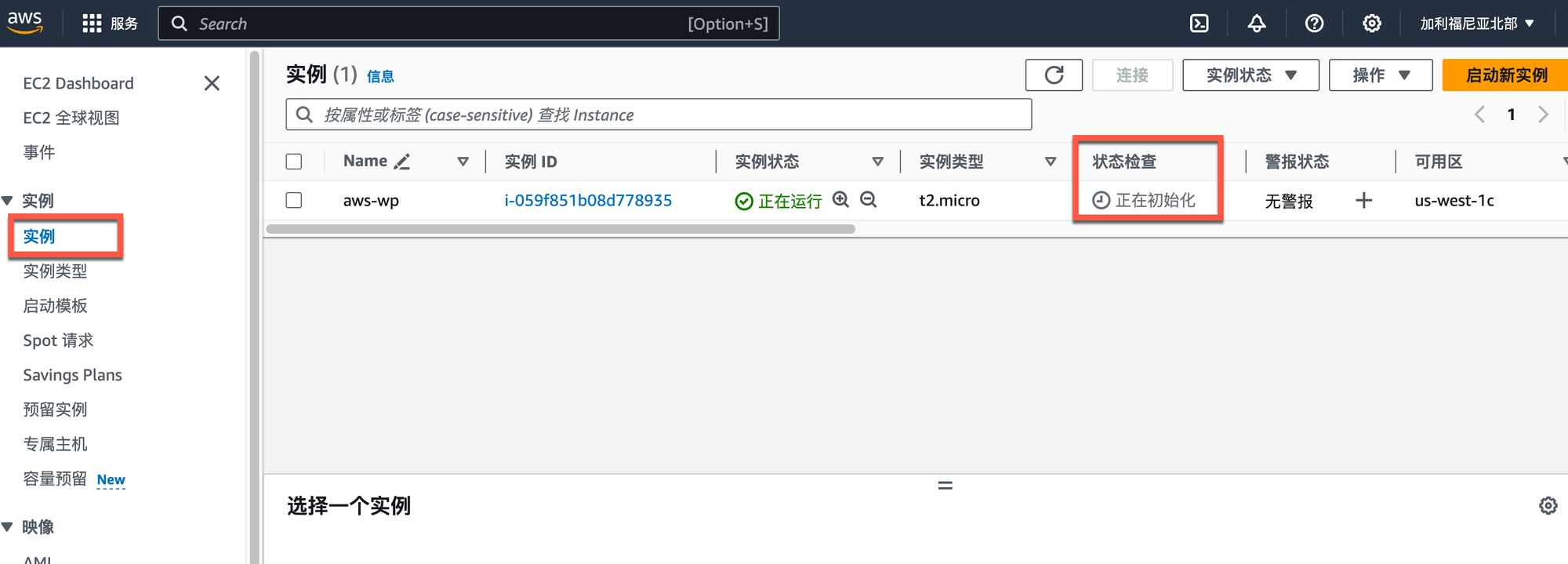The height and width of the screenshot is (564, 1568).
Task: Open the services grid menu
Action: (92, 24)
